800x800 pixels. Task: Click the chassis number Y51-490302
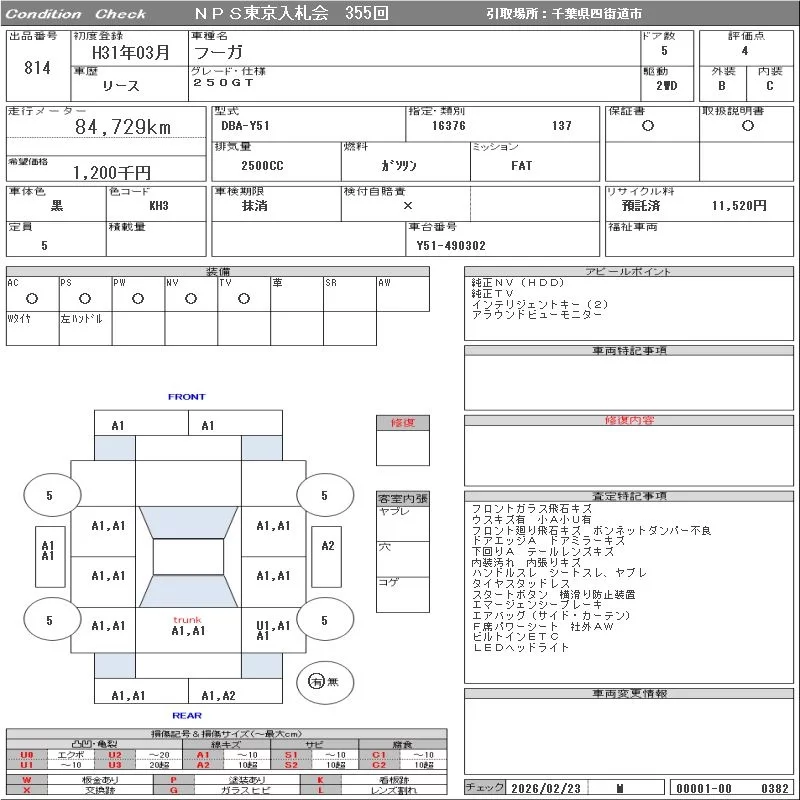coord(451,245)
